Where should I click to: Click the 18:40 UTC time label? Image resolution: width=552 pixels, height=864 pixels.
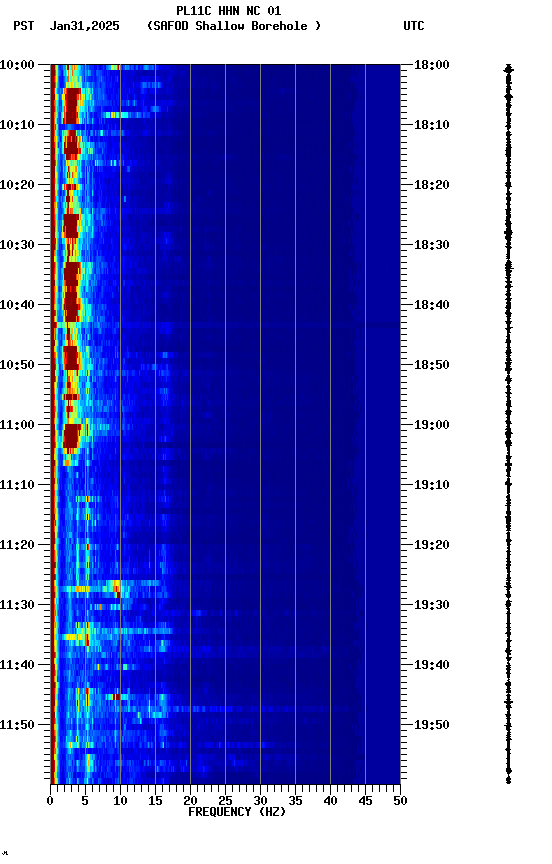coord(432,305)
